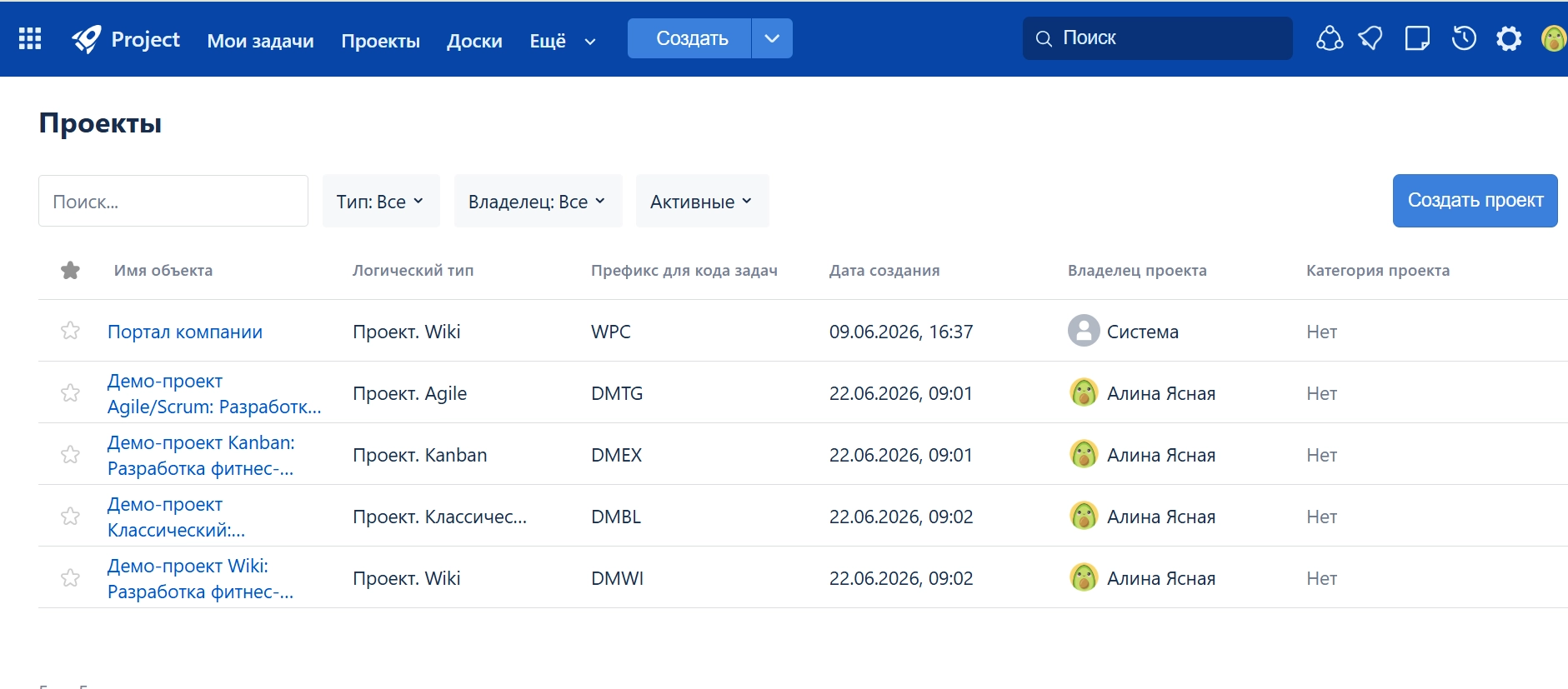Open the Портал компании project link
This screenshot has width=1568, height=689.
pyautogui.click(x=185, y=332)
